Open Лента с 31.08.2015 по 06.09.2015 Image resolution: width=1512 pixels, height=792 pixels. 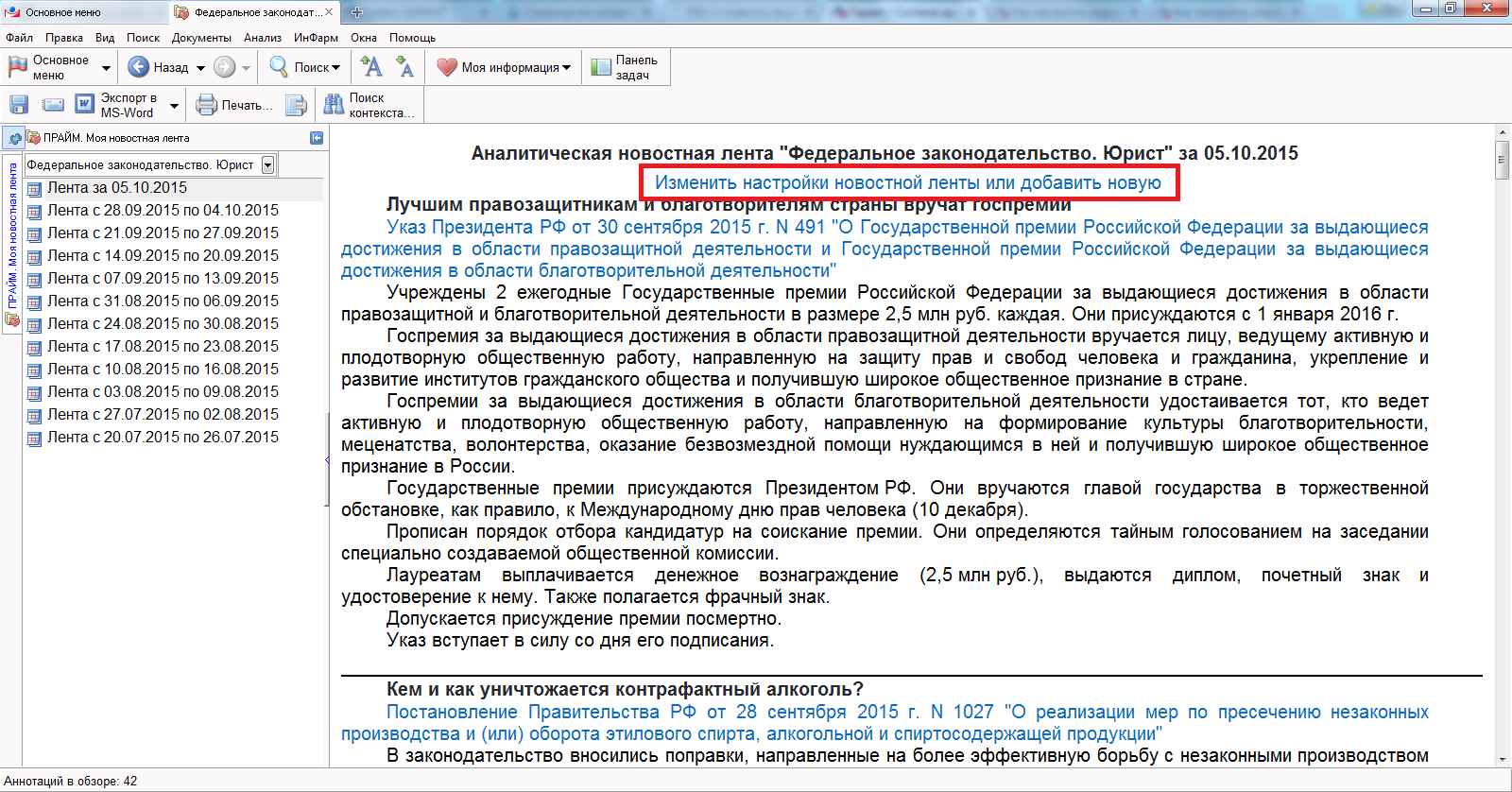[x=163, y=301]
